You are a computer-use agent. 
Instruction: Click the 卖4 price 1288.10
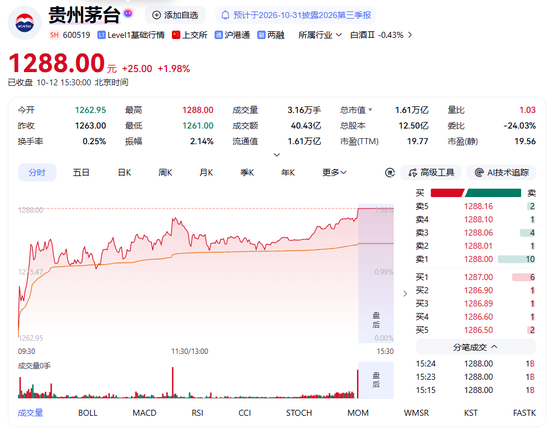tap(478, 220)
